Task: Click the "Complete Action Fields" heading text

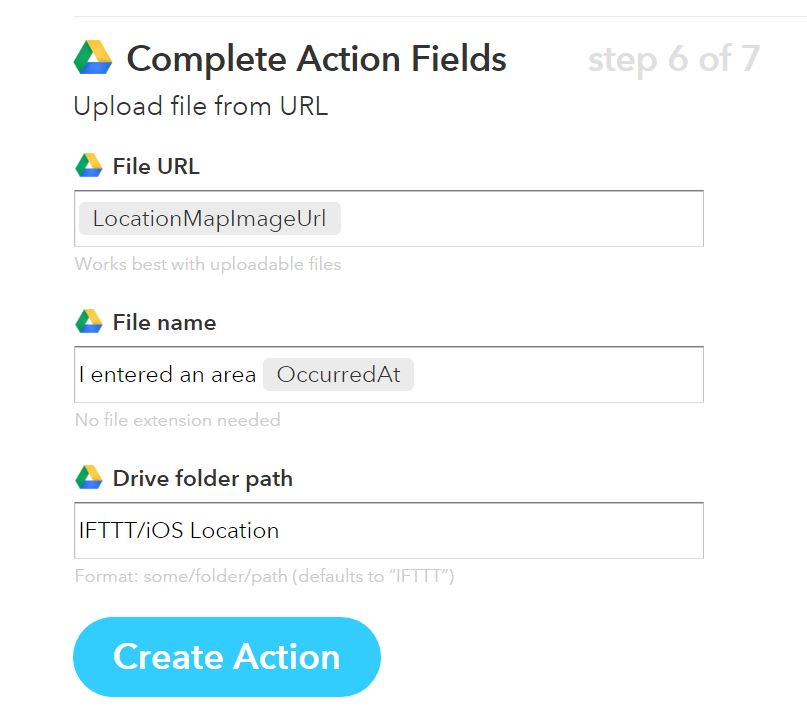Action: [x=316, y=59]
